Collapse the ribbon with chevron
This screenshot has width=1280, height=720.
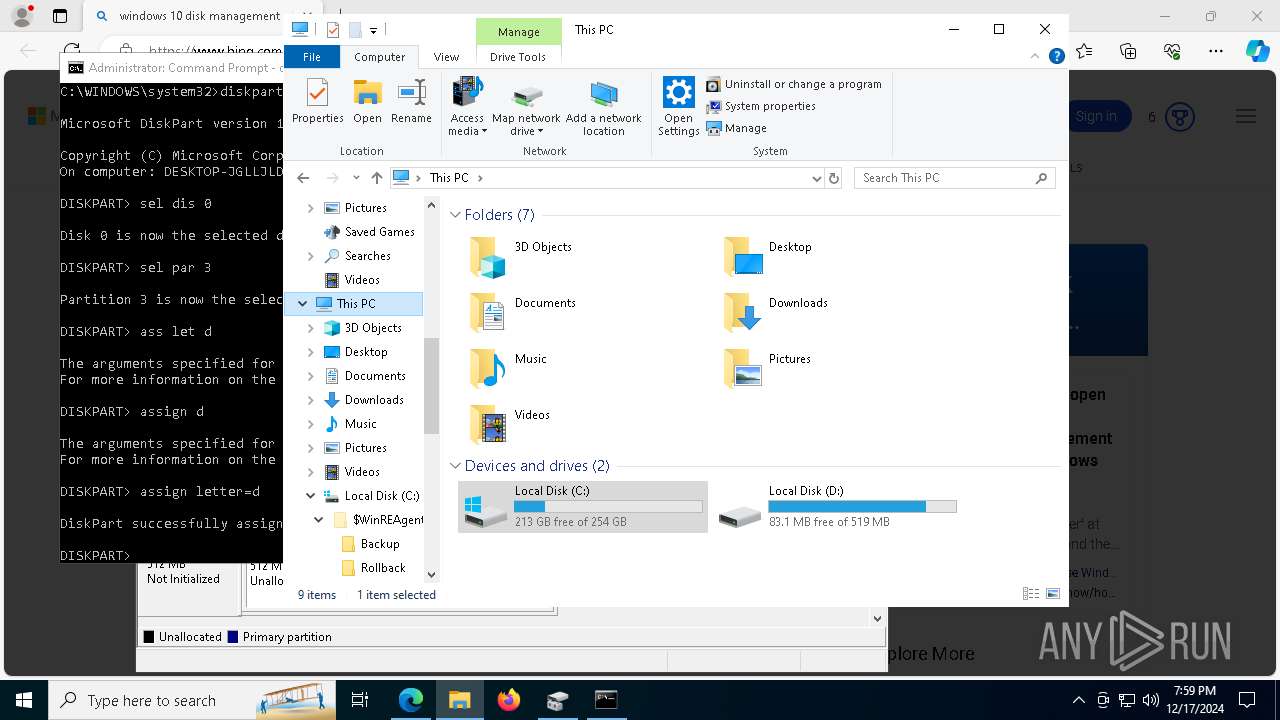[1037, 57]
